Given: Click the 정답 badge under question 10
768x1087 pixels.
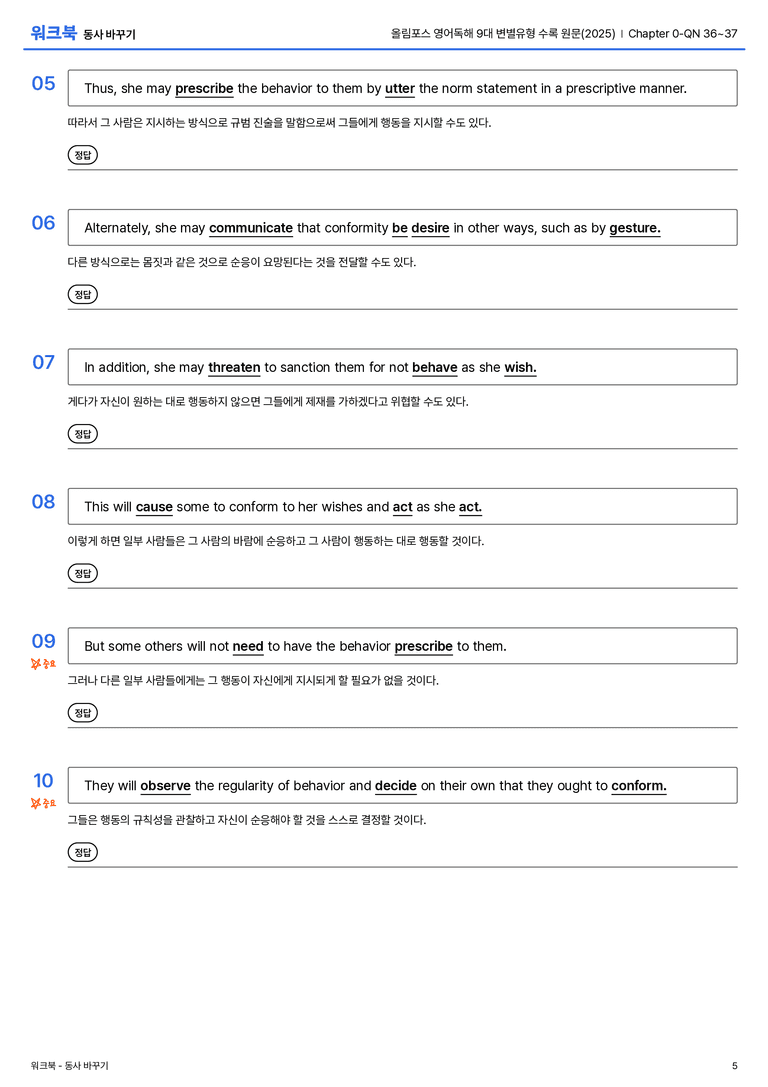Looking at the screenshot, I should 82,852.
